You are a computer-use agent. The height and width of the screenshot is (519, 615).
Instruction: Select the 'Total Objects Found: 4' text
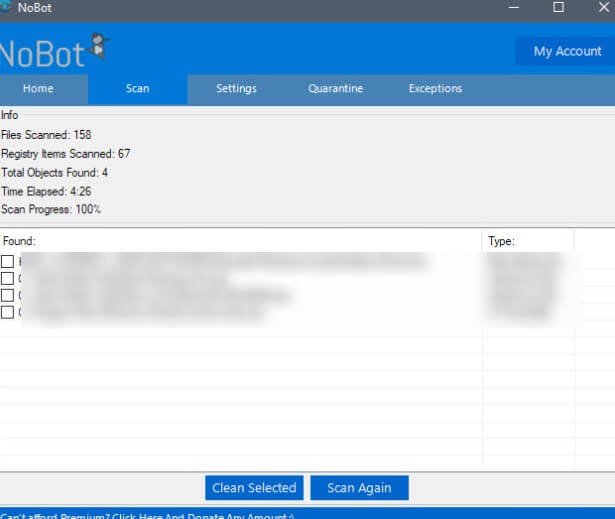click(55, 173)
